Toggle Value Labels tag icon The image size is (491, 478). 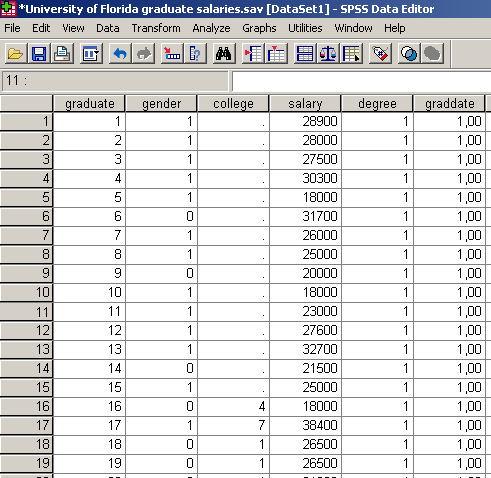point(380,53)
